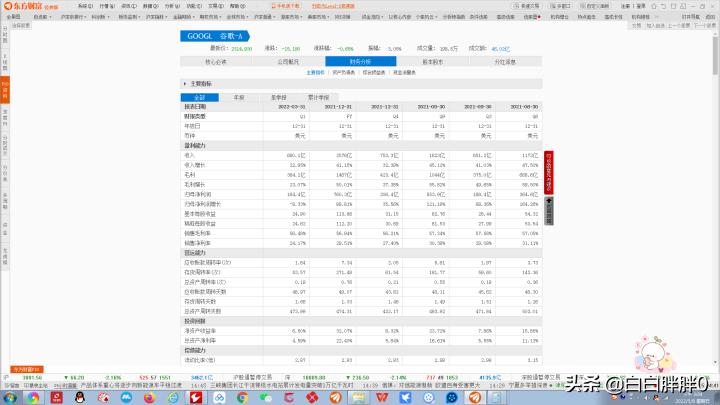This screenshot has height=405, width=720.
Task: Click the scrollbar down arrow at bottom right
Action: click(x=715, y=363)
